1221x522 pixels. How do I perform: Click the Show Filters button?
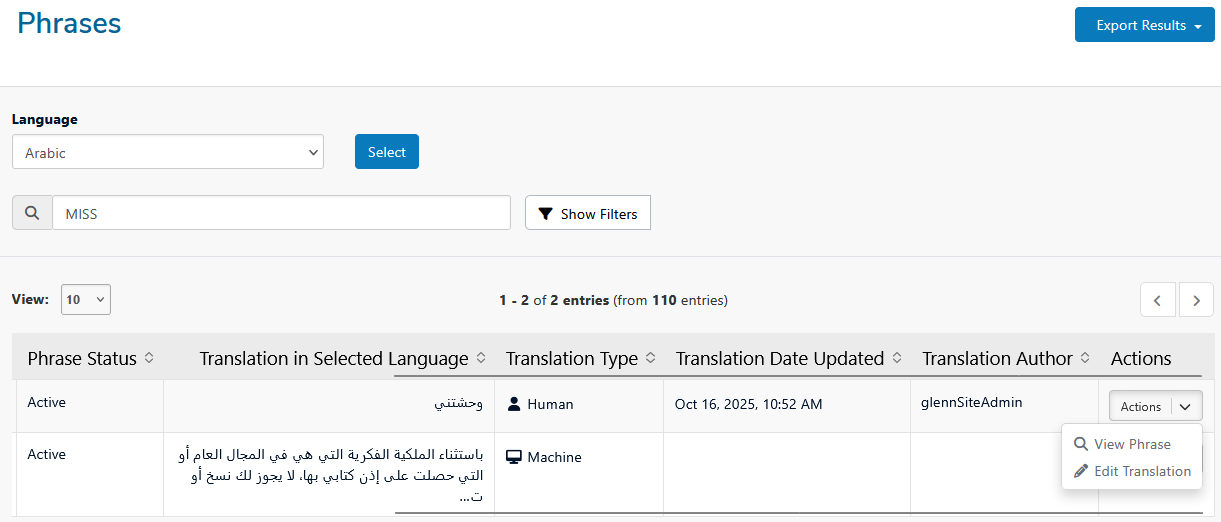coord(588,214)
